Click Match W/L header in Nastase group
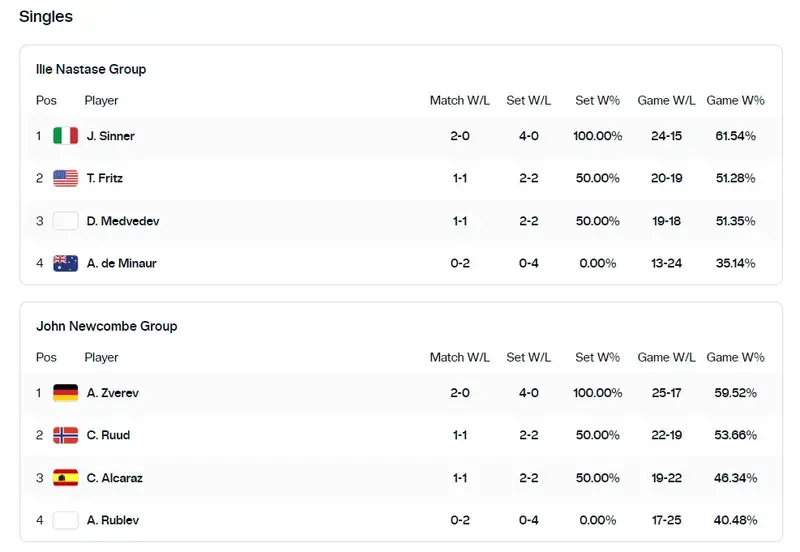This screenshot has width=800, height=552. click(460, 100)
